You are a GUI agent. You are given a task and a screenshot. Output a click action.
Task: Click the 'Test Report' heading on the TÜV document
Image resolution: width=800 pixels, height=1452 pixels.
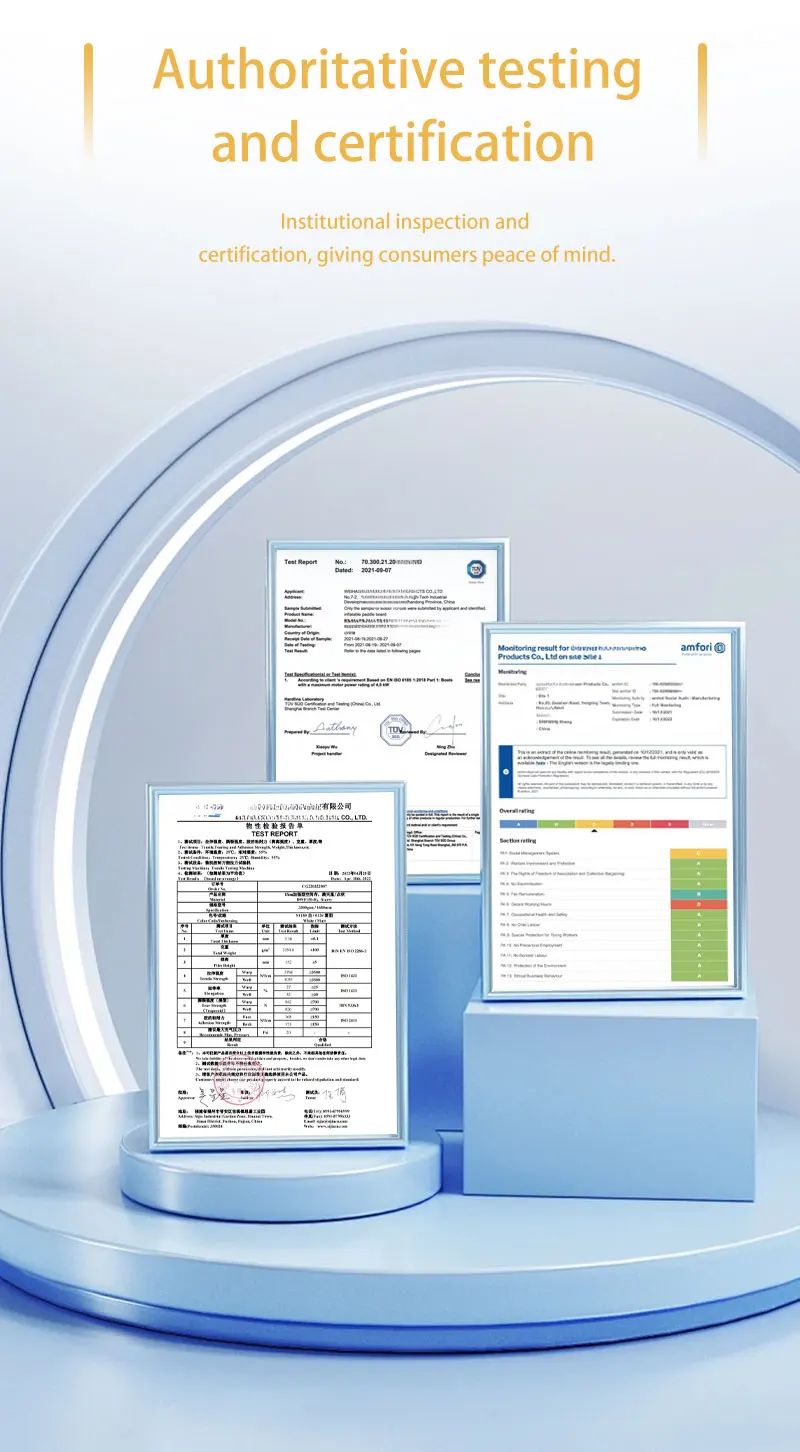click(x=300, y=562)
